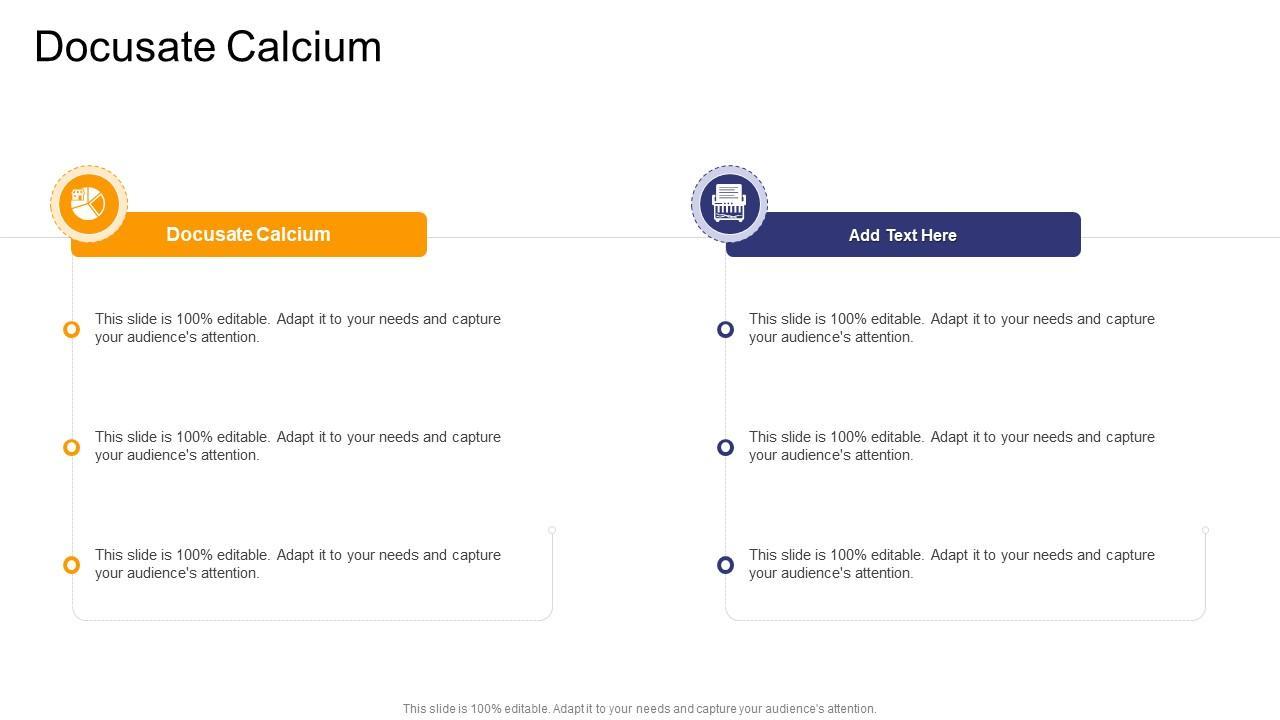
Task: Click the footer caption text at slide bottom
Action: (640, 709)
